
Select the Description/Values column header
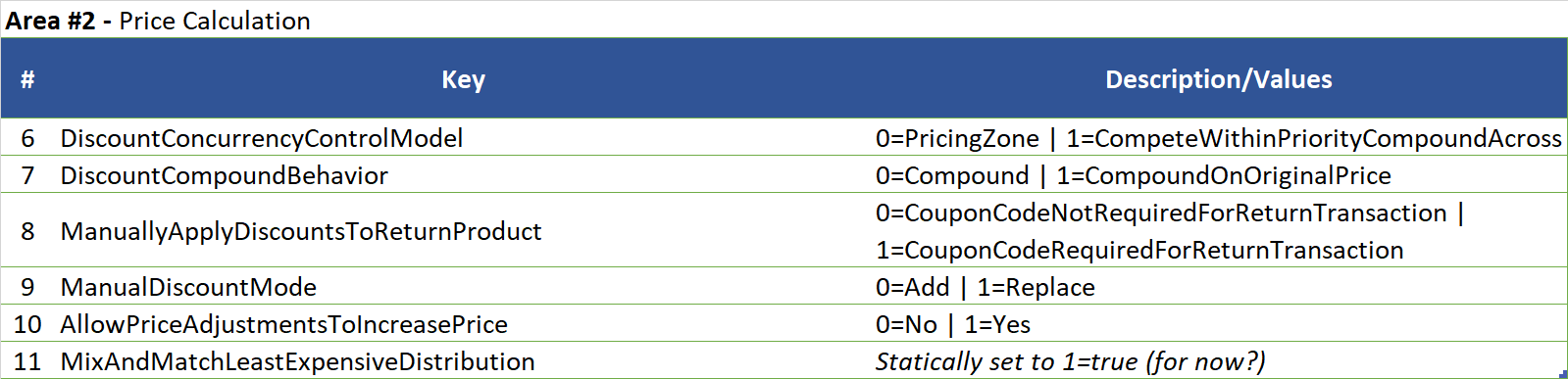(x=1219, y=79)
